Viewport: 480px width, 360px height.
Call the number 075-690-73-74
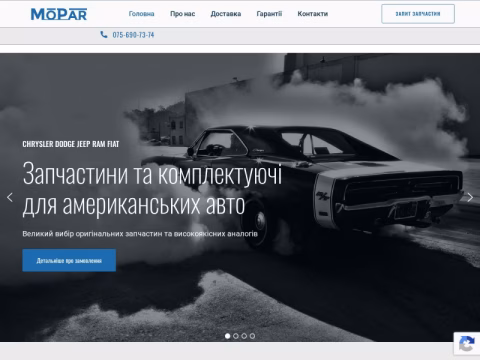[x=133, y=35]
